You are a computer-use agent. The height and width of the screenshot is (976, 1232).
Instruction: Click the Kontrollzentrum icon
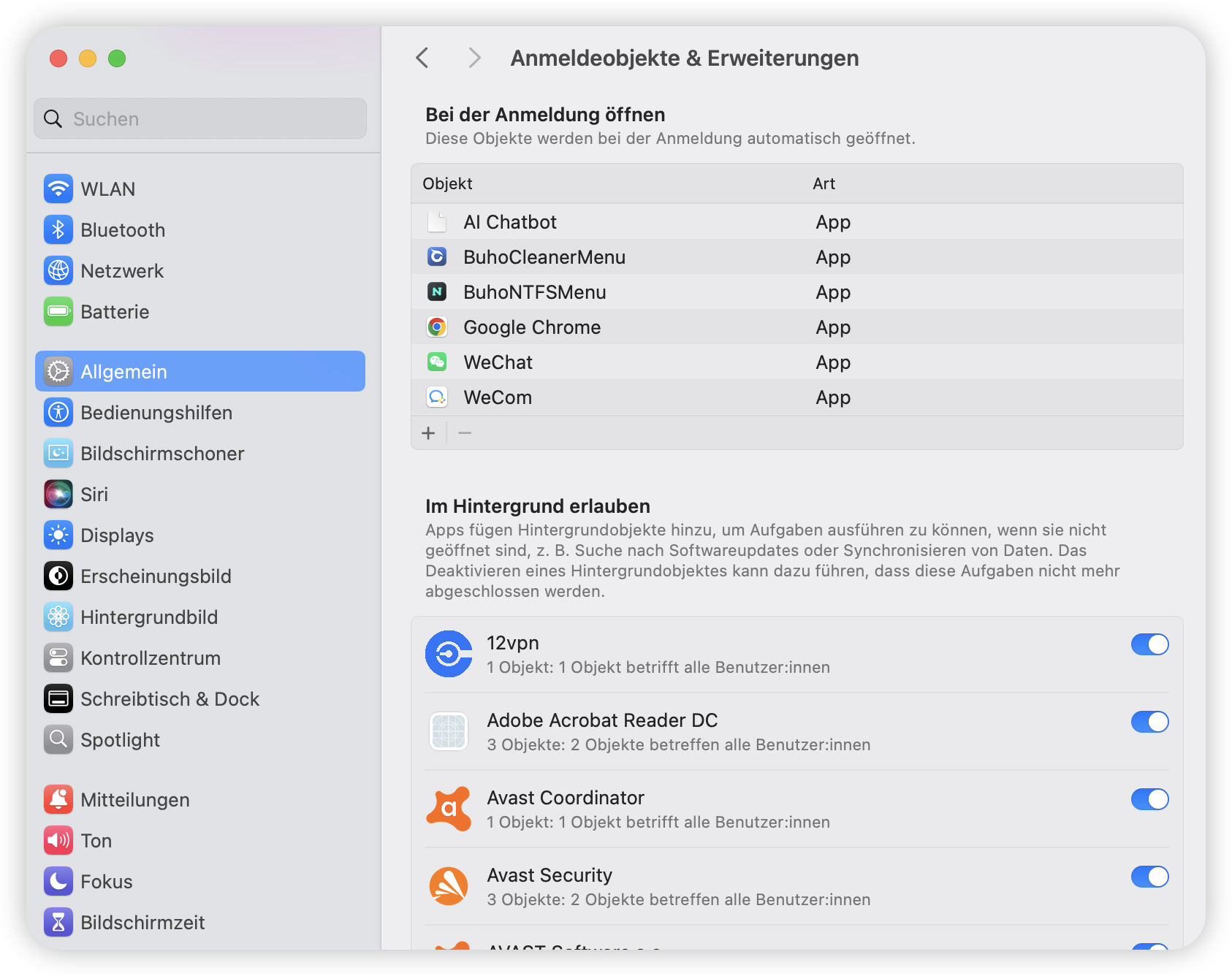[x=58, y=657]
